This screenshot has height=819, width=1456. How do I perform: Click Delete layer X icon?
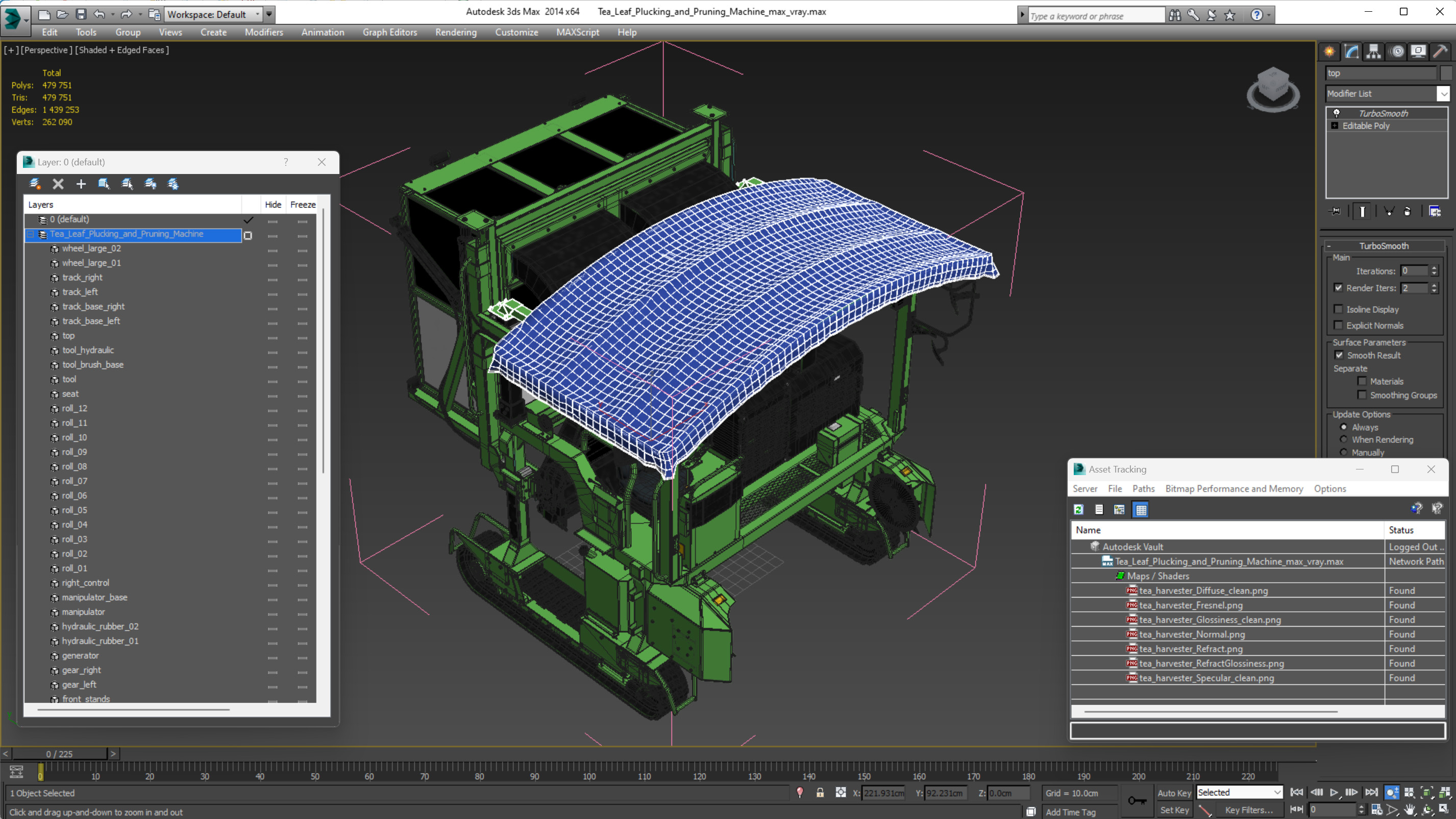(x=58, y=184)
